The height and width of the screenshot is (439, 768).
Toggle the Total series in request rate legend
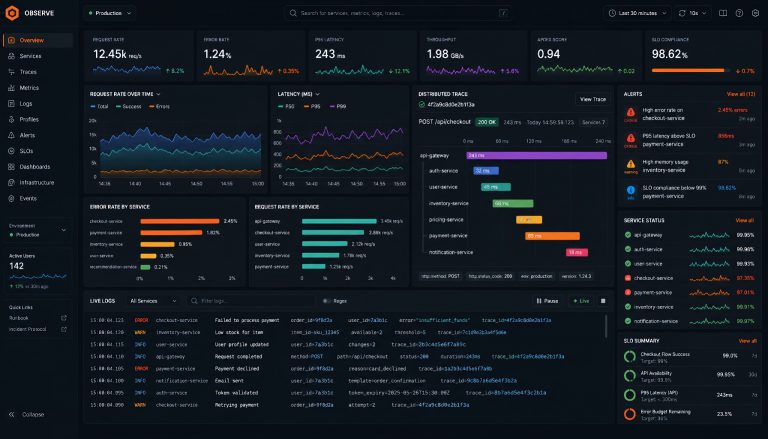[99, 106]
